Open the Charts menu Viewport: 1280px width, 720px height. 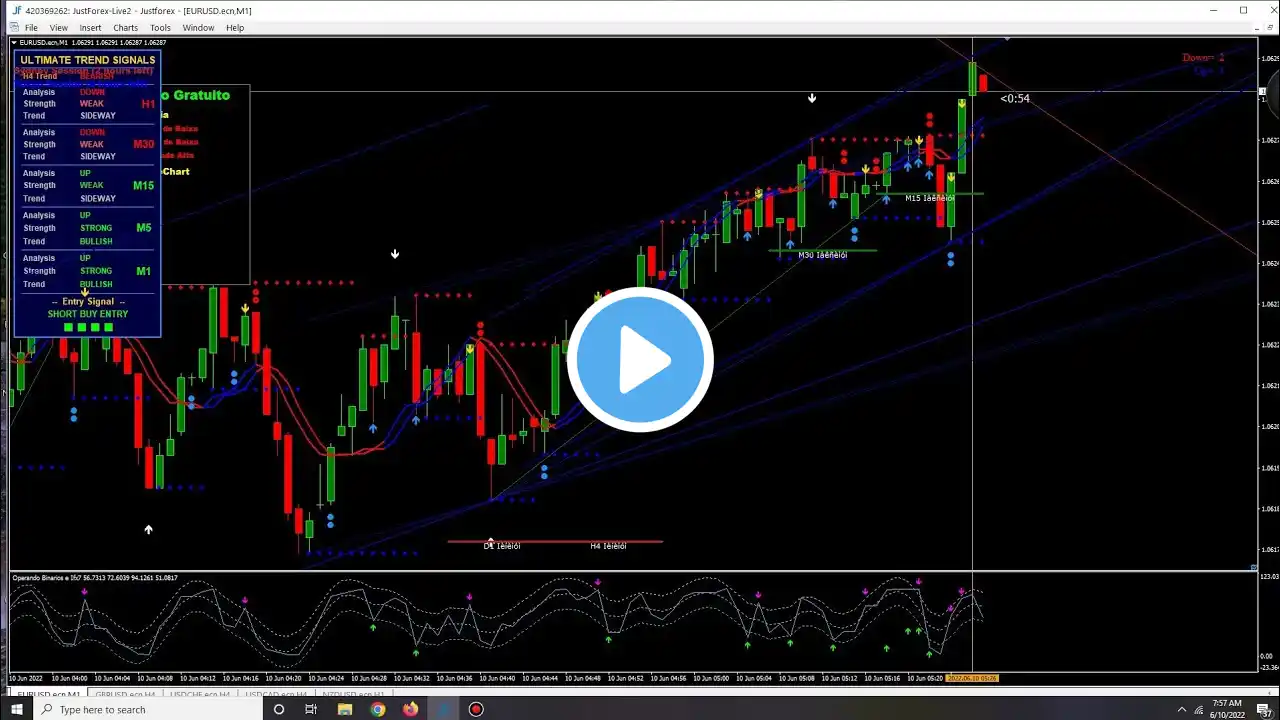coord(126,28)
